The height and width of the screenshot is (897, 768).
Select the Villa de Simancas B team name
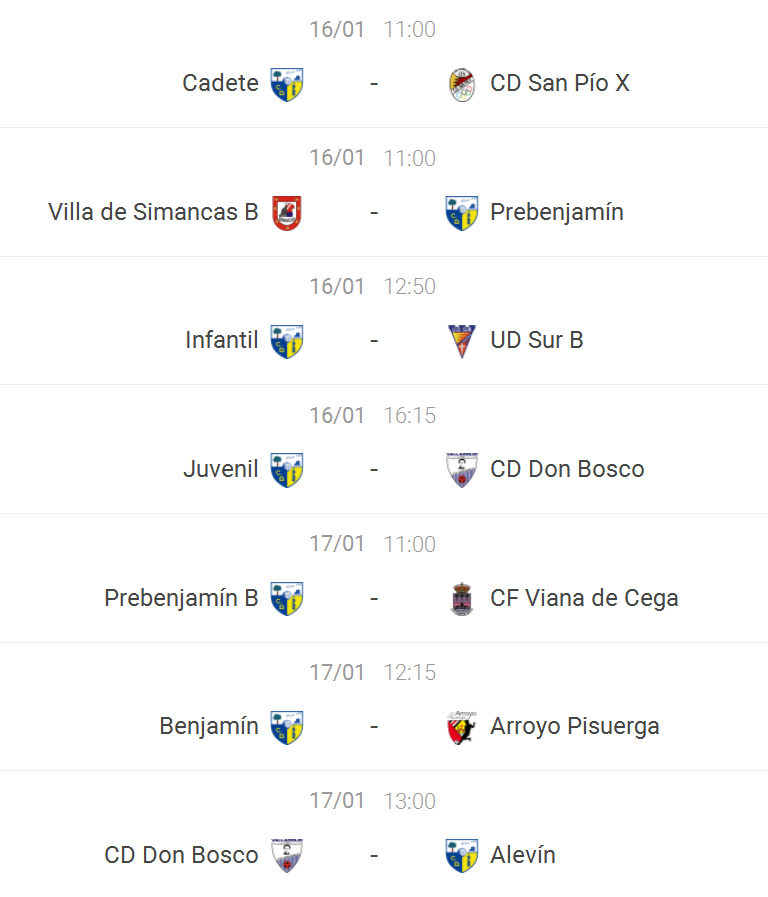(153, 212)
